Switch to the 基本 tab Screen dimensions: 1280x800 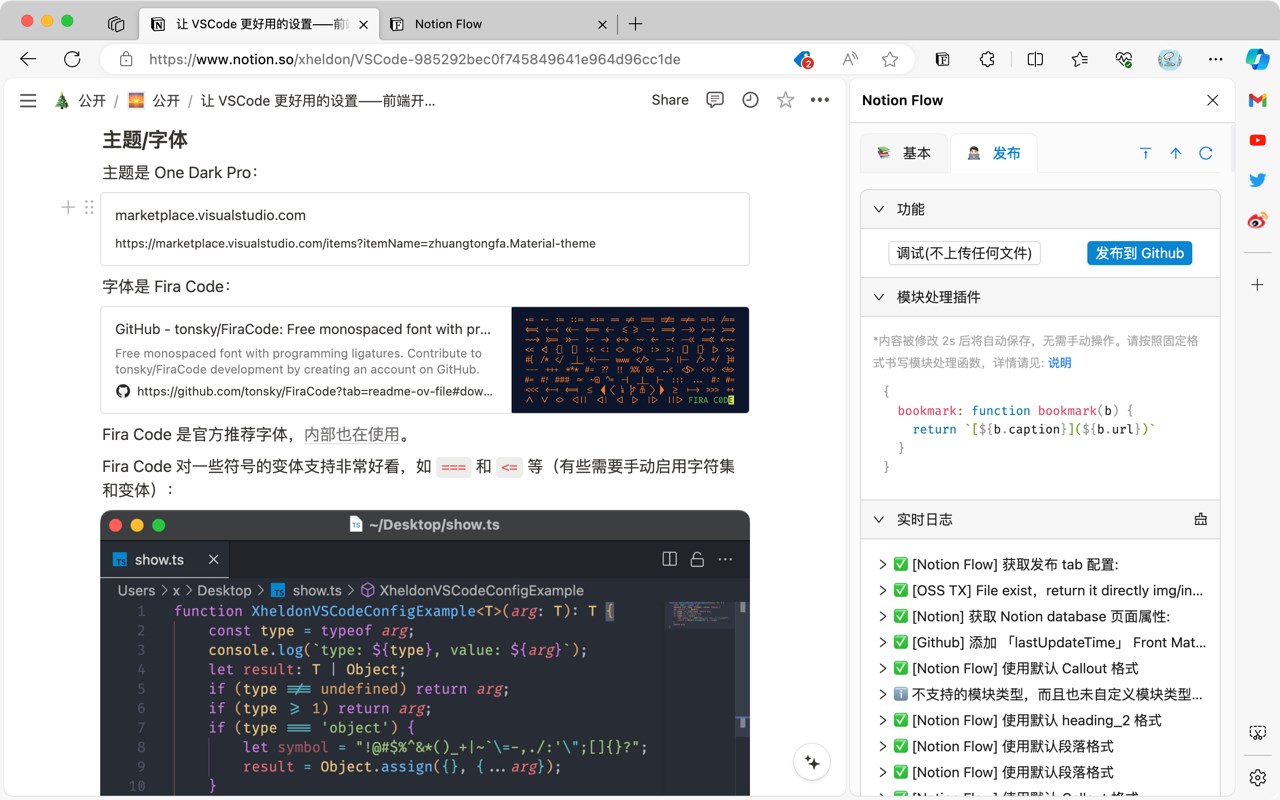pos(904,153)
